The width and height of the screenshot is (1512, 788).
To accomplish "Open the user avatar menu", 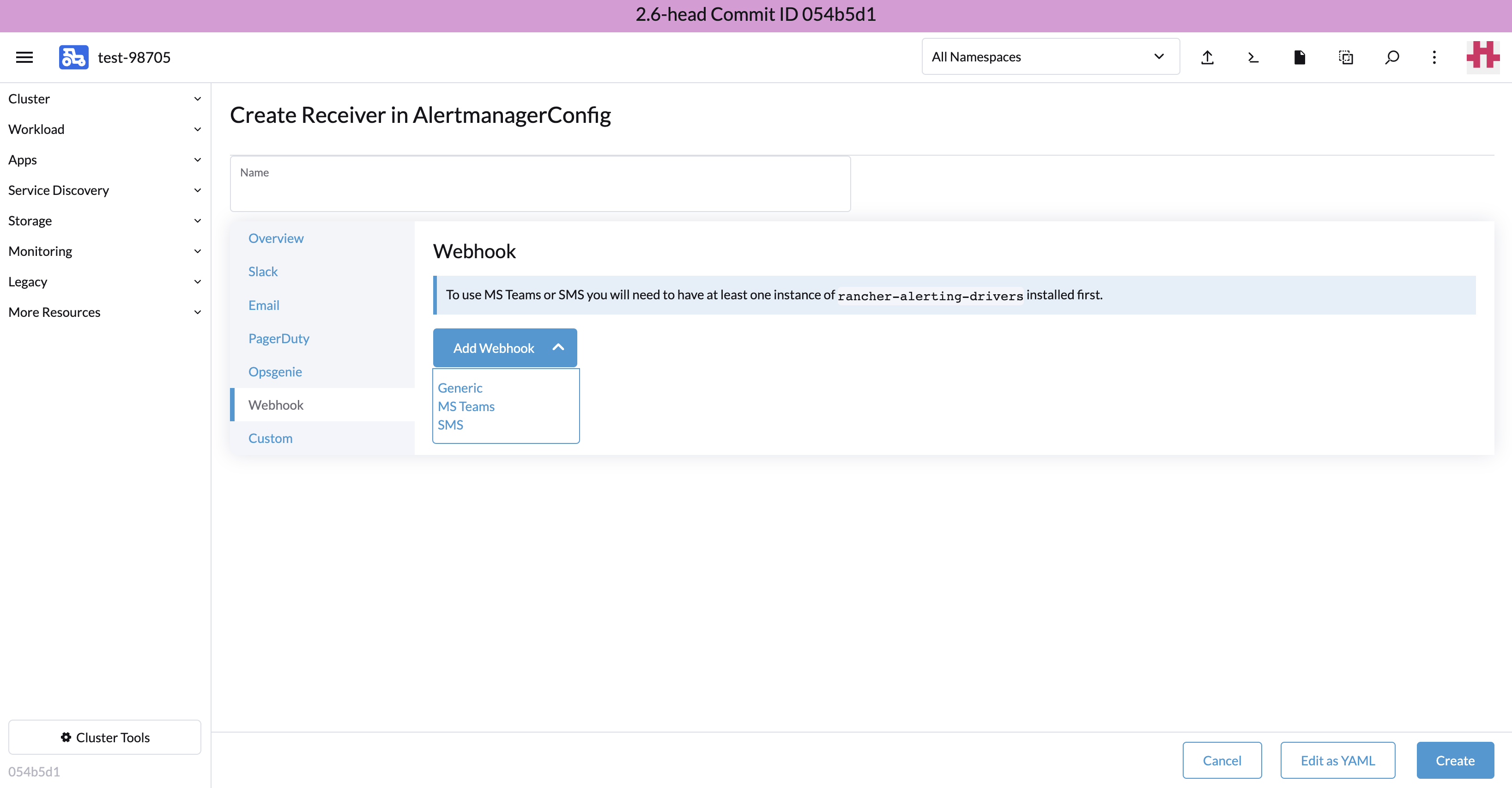I will coord(1482,56).
